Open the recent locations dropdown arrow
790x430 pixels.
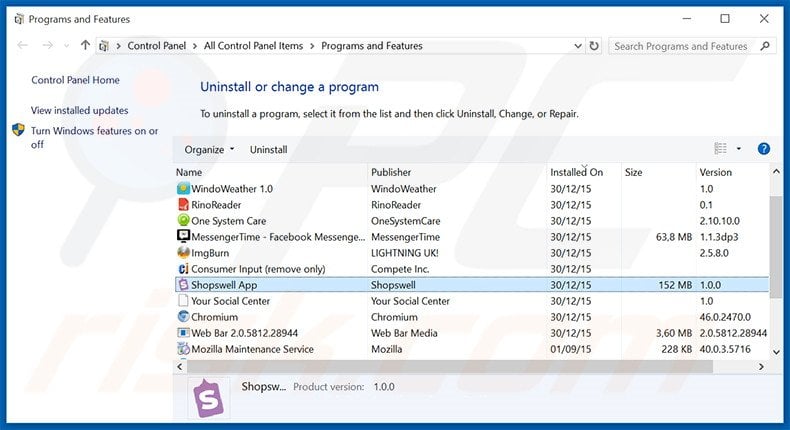tap(67, 46)
